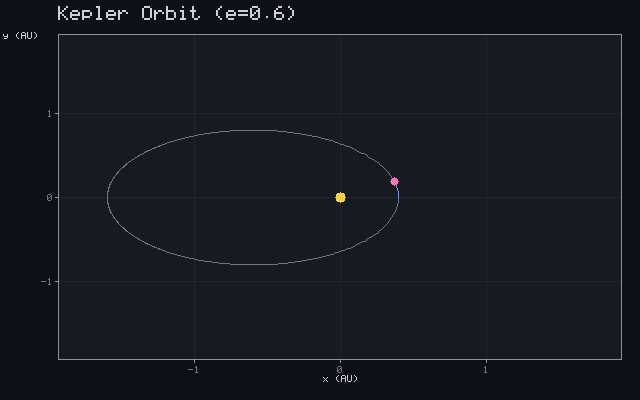The height and width of the screenshot is (400, 640).
Task: Click the 'x (AU)' axis label
Action: point(340,379)
